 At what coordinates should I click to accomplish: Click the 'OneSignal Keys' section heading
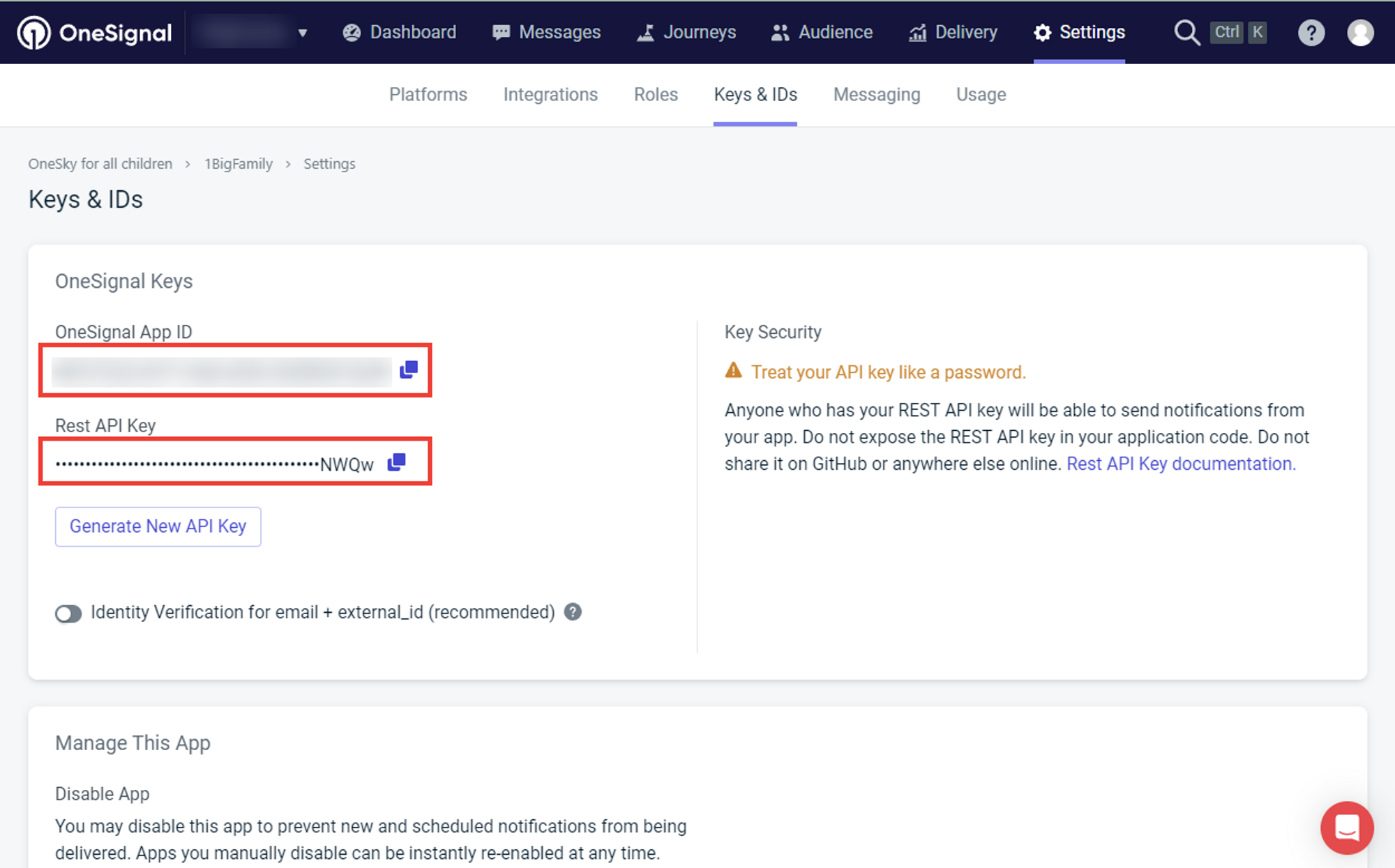click(x=124, y=281)
